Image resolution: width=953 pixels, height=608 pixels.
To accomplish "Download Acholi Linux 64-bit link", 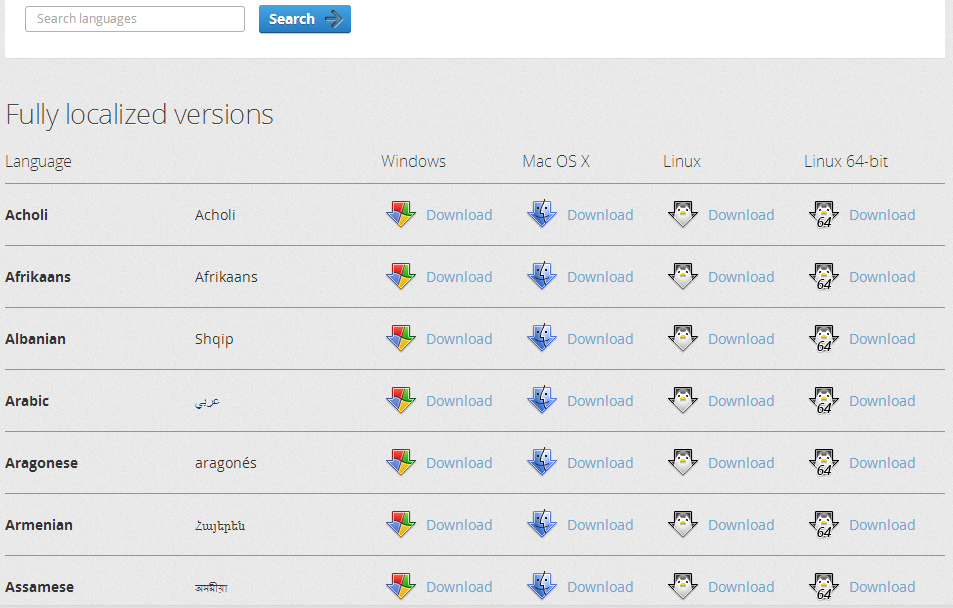I will pyautogui.click(x=882, y=215).
